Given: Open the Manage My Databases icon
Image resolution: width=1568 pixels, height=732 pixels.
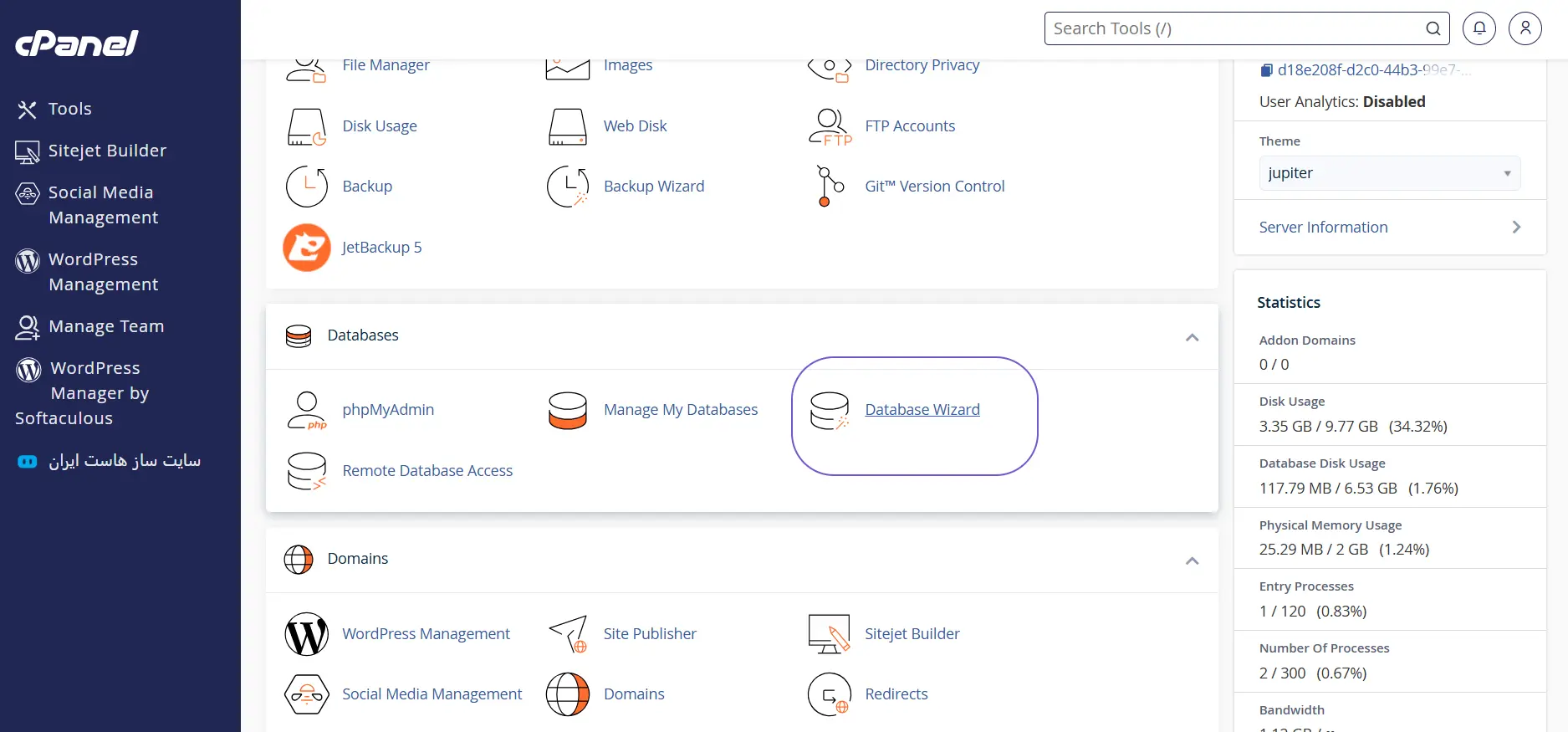Looking at the screenshot, I should (x=568, y=410).
